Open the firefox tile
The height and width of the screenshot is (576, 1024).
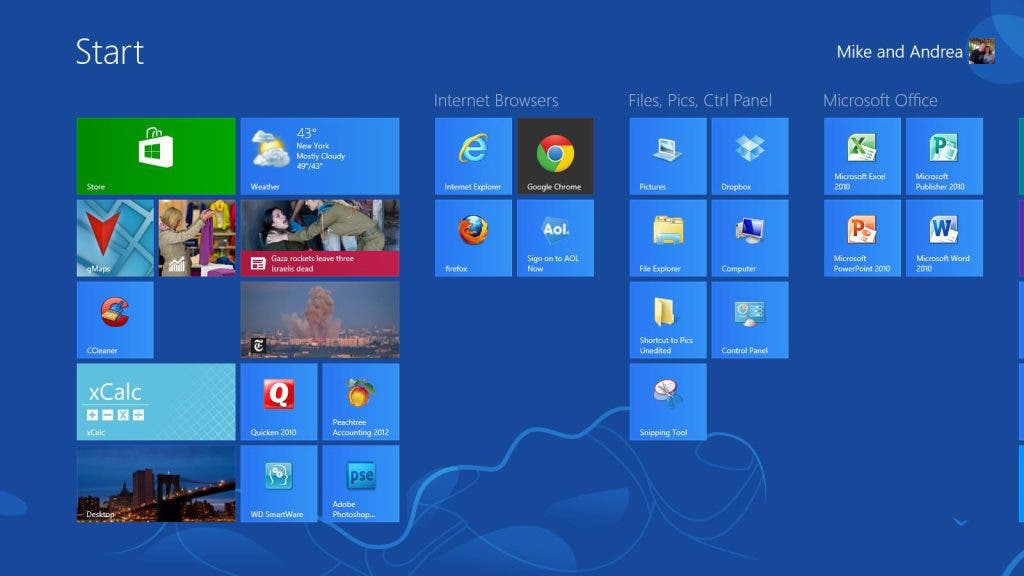473,238
